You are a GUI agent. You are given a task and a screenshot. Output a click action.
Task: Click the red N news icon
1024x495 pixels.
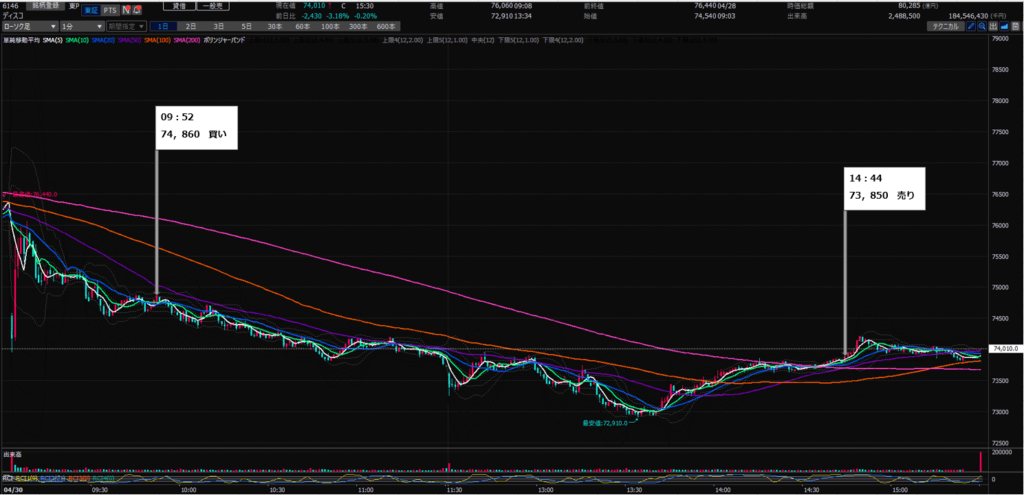126,10
